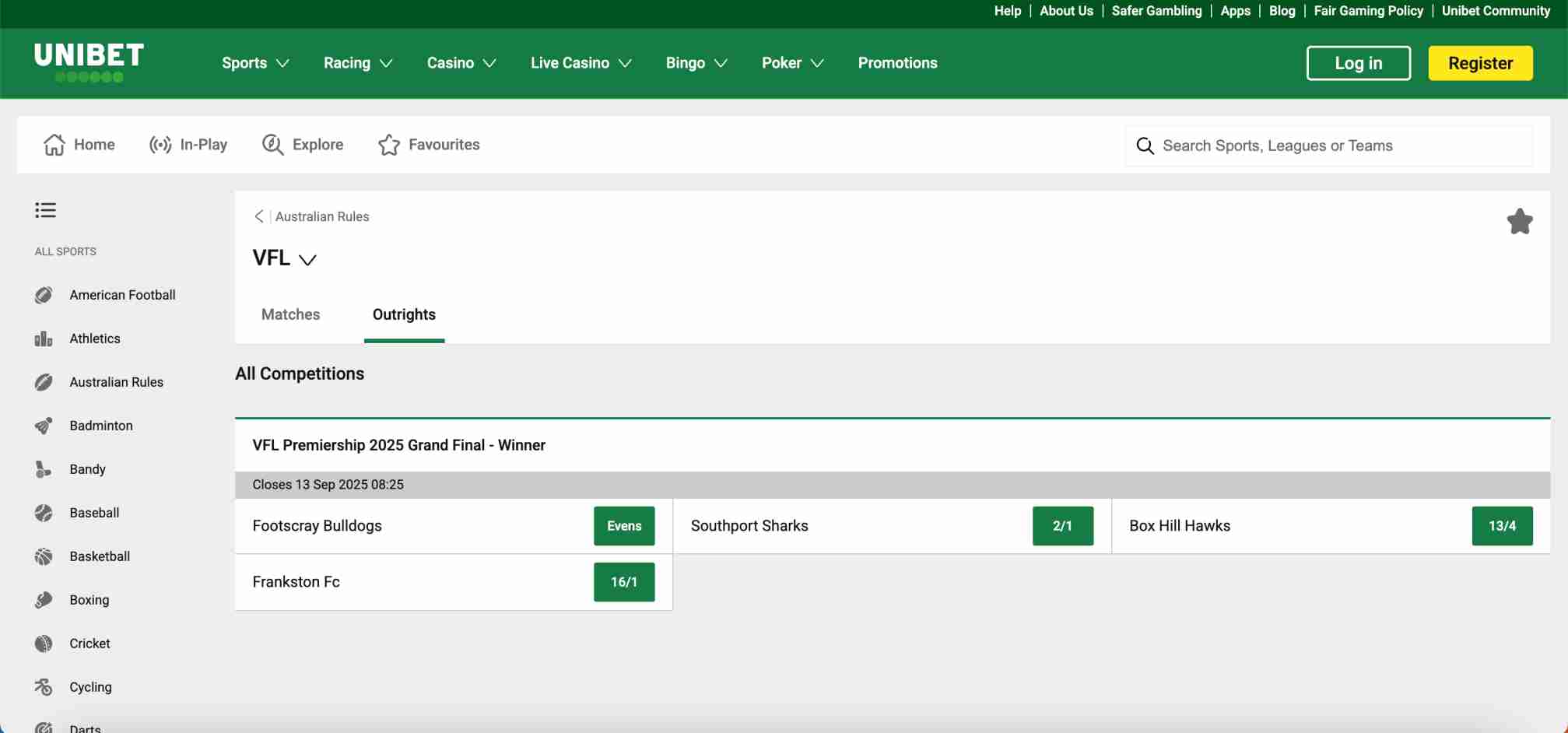Click the yellow Register button

(x=1480, y=63)
